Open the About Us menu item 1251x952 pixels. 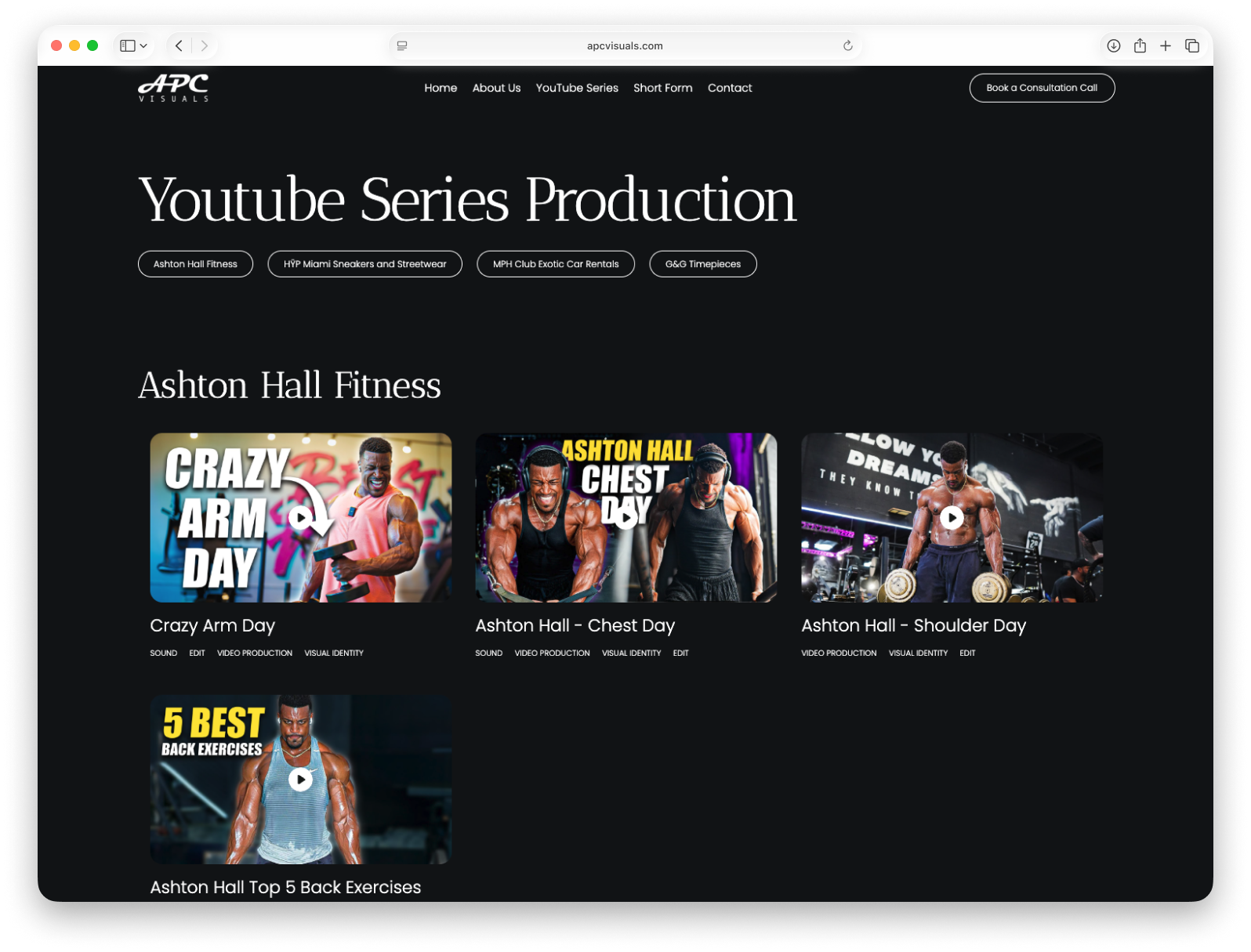click(x=496, y=88)
